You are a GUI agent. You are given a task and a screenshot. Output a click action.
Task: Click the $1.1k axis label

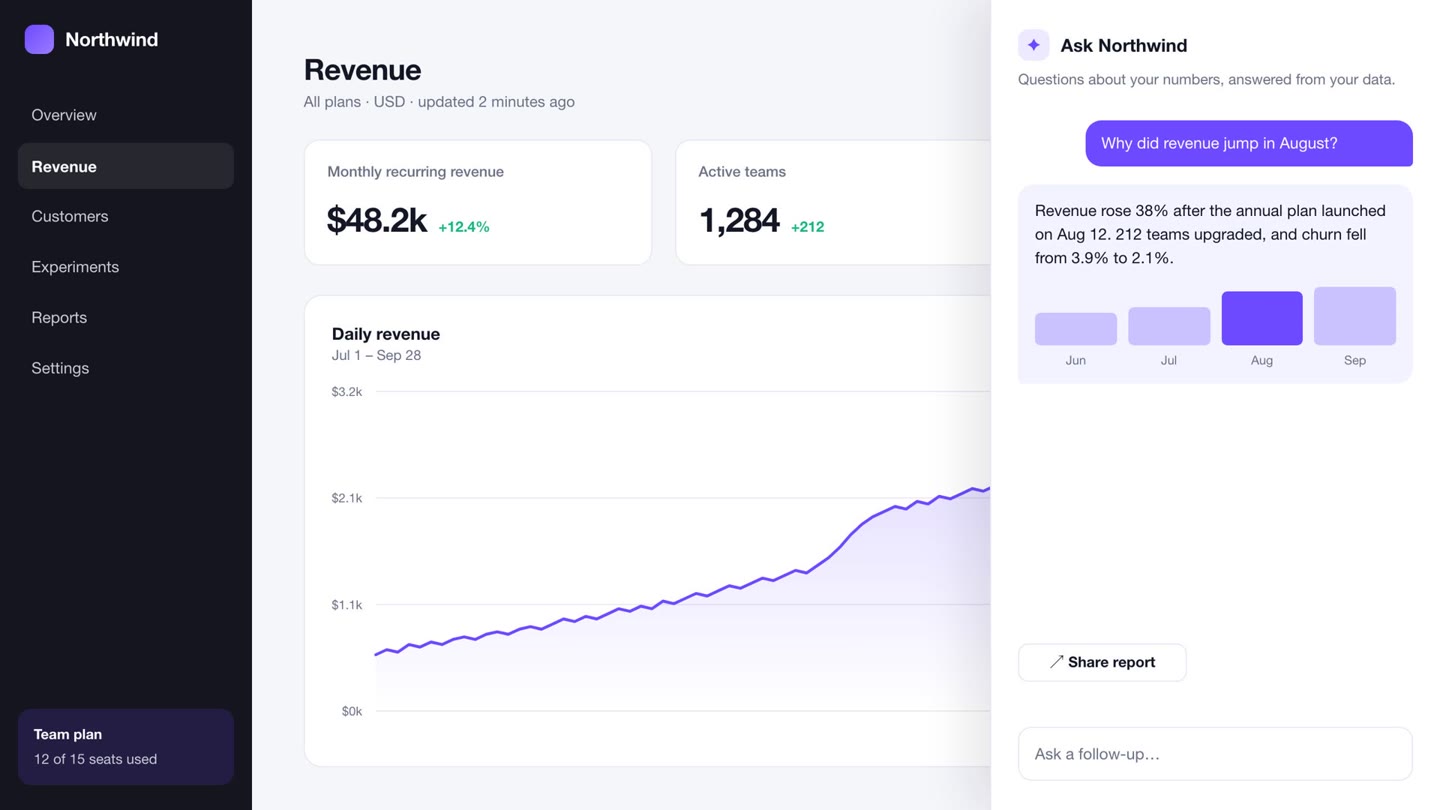point(347,605)
